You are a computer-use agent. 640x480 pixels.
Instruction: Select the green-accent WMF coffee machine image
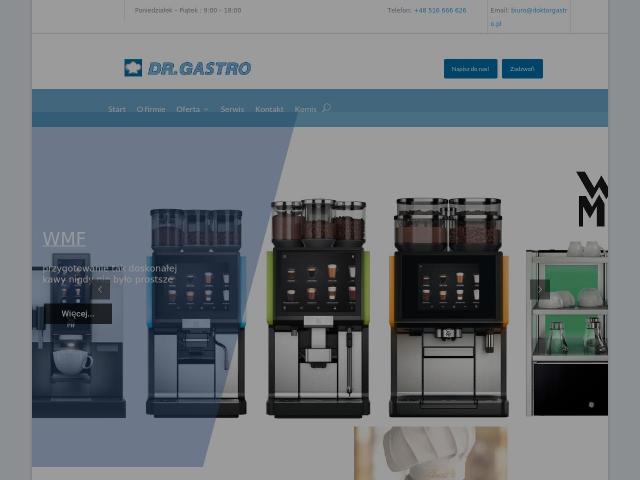click(x=318, y=308)
